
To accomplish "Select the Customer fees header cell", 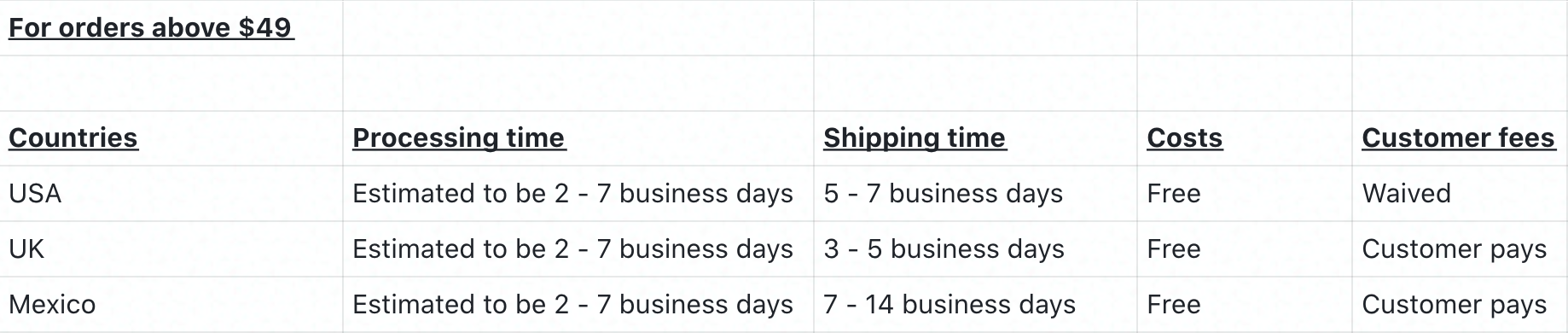I will [1460, 138].
